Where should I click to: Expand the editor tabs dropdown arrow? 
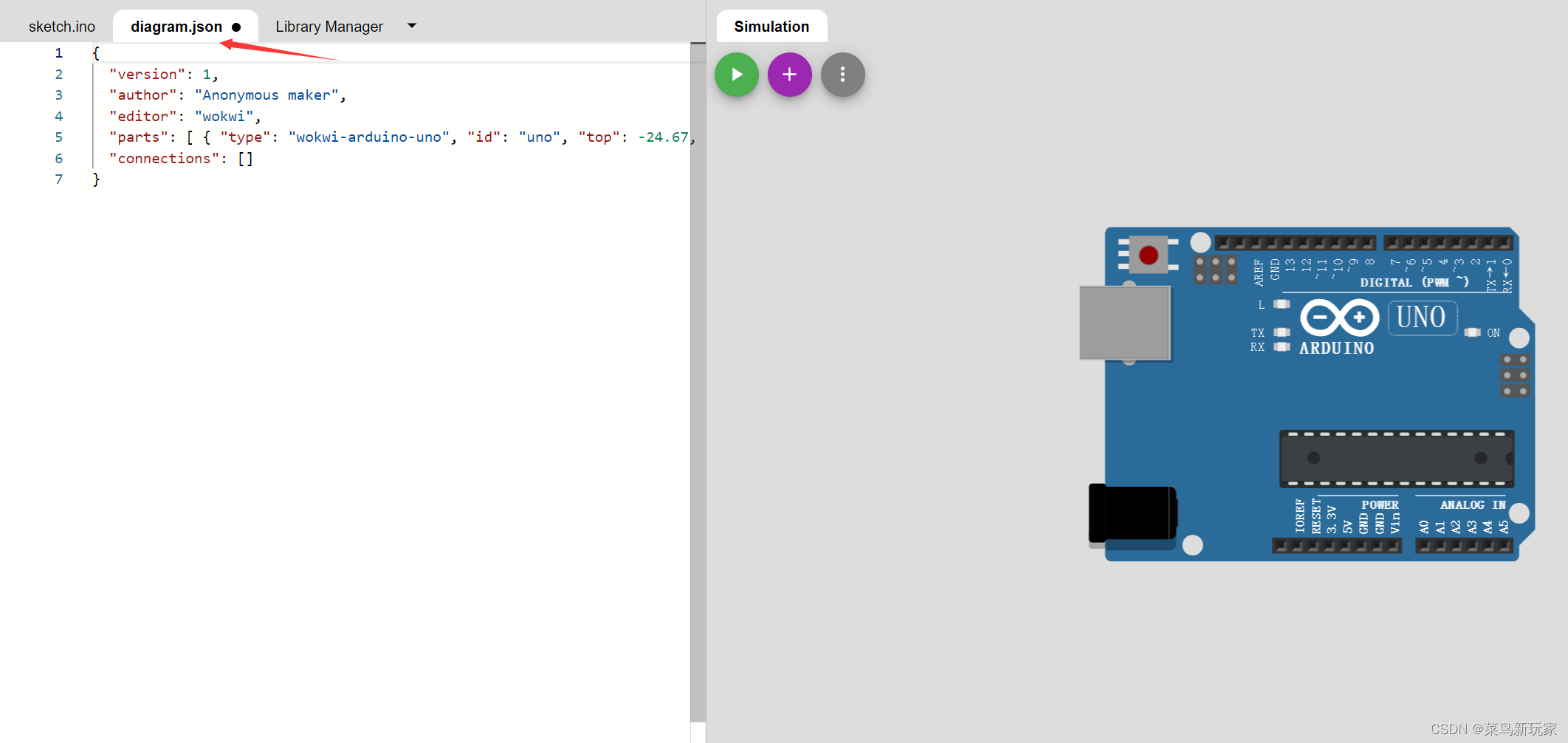(x=412, y=26)
